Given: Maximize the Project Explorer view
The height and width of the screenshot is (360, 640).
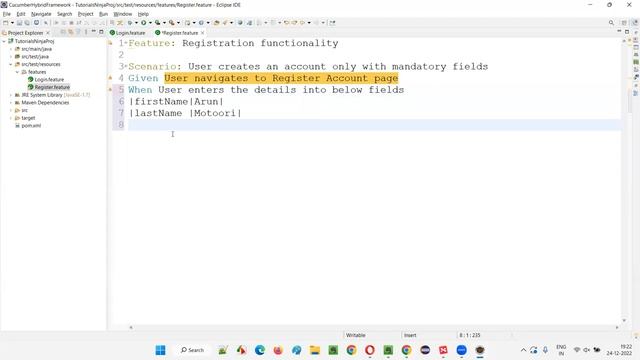Looking at the screenshot, I should point(101,32).
